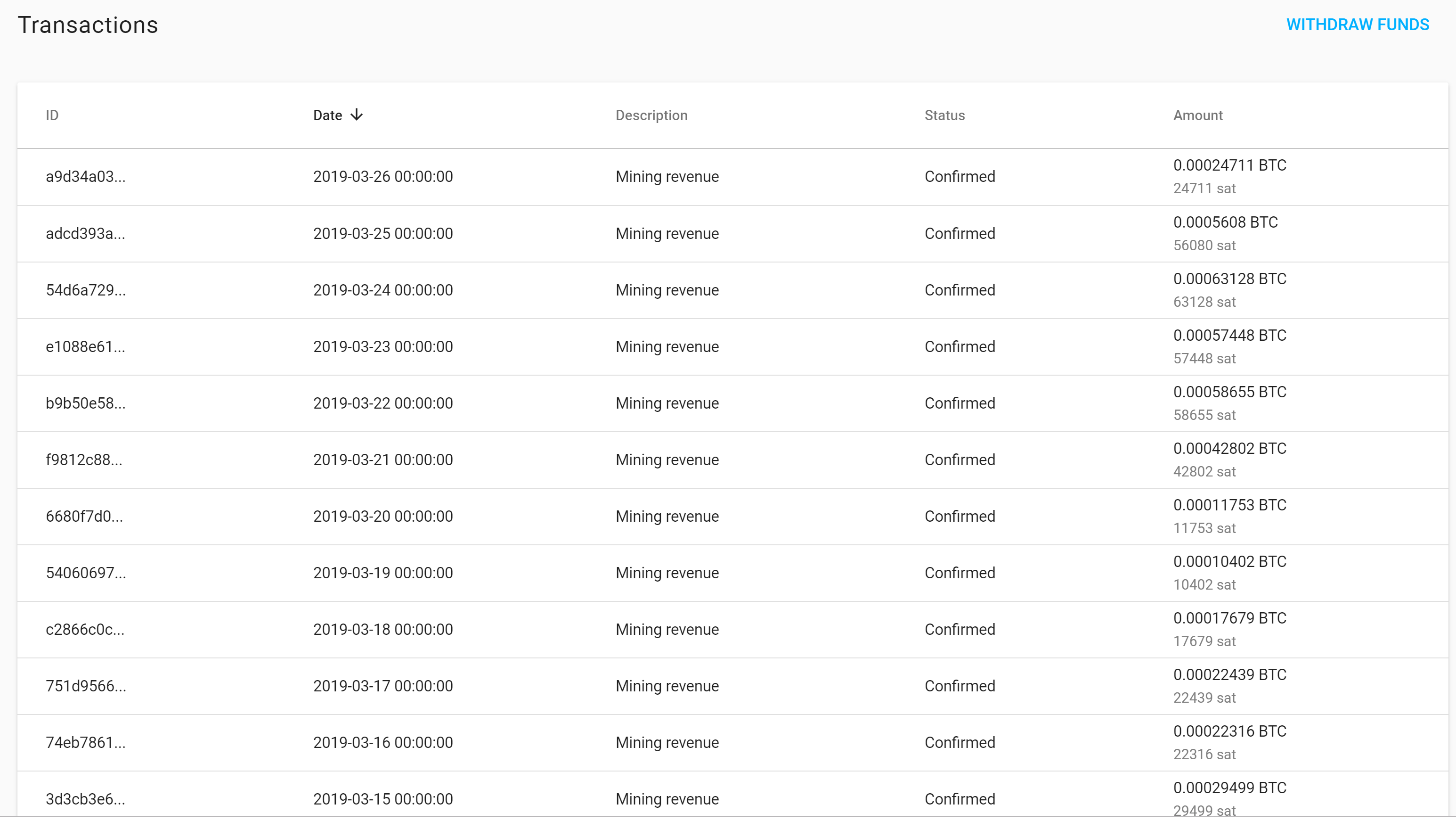Select transaction ID a9d34a03...
This screenshot has height=821, width=1456.
[x=85, y=177]
